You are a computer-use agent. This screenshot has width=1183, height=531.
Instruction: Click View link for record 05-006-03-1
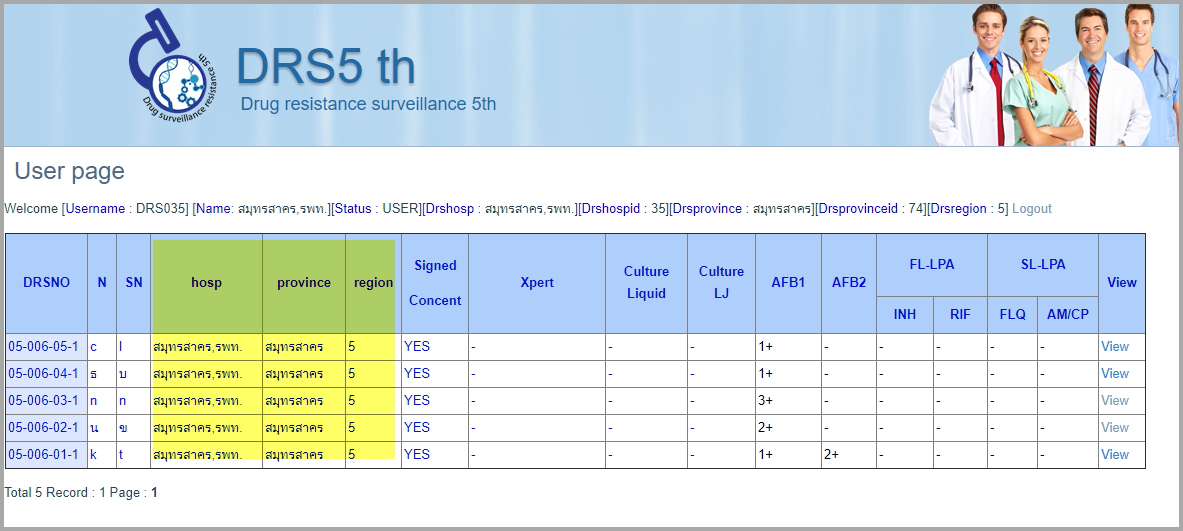1114,401
